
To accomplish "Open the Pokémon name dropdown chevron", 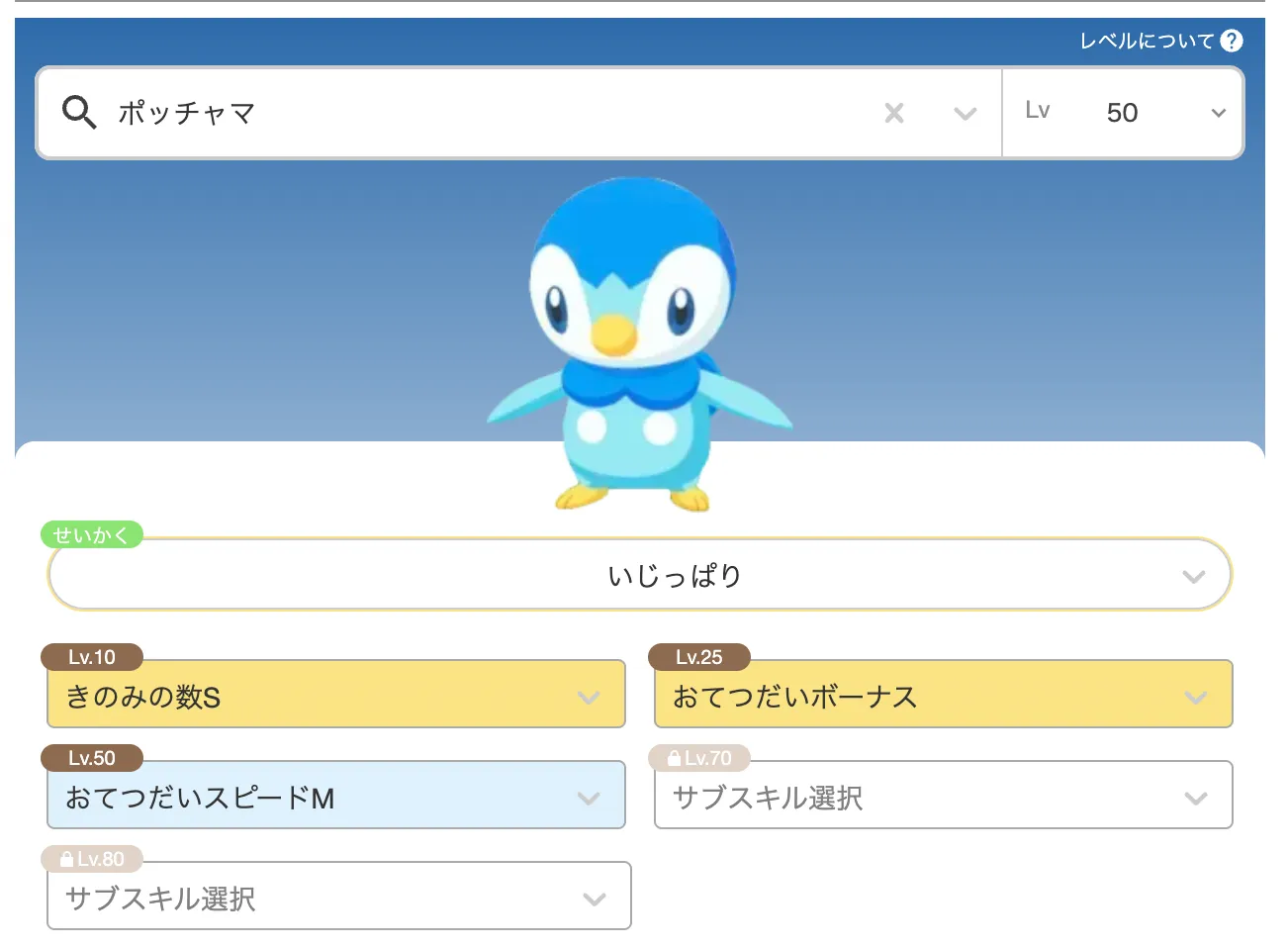I will [x=966, y=114].
